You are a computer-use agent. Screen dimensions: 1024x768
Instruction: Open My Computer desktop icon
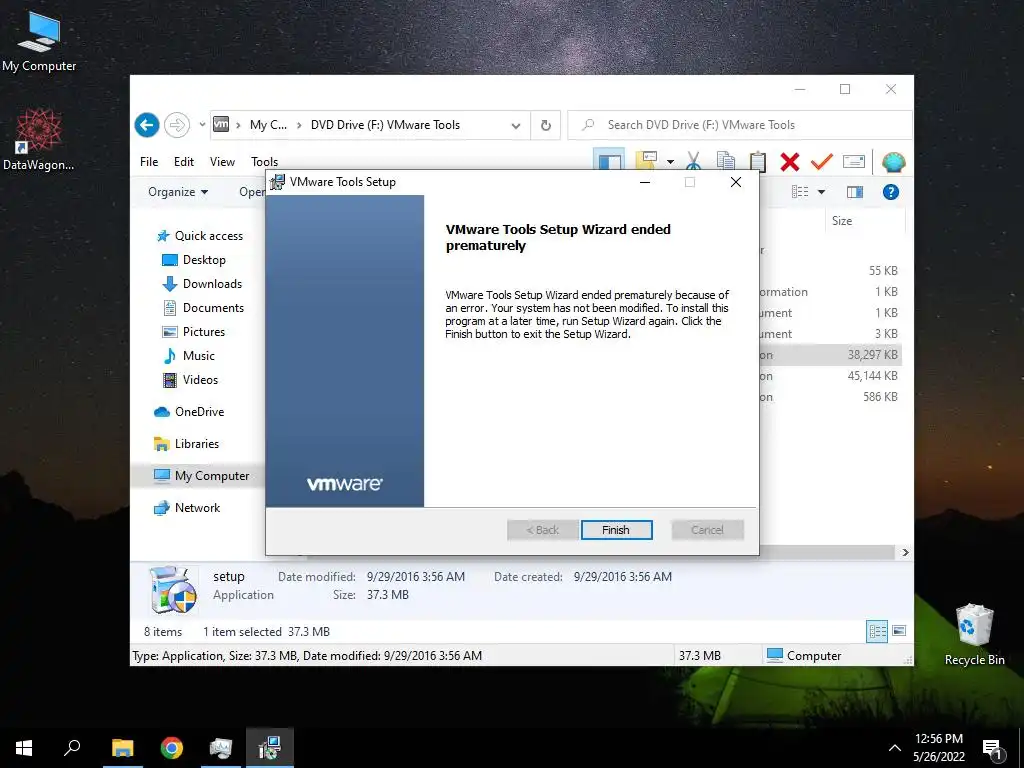[x=39, y=42]
